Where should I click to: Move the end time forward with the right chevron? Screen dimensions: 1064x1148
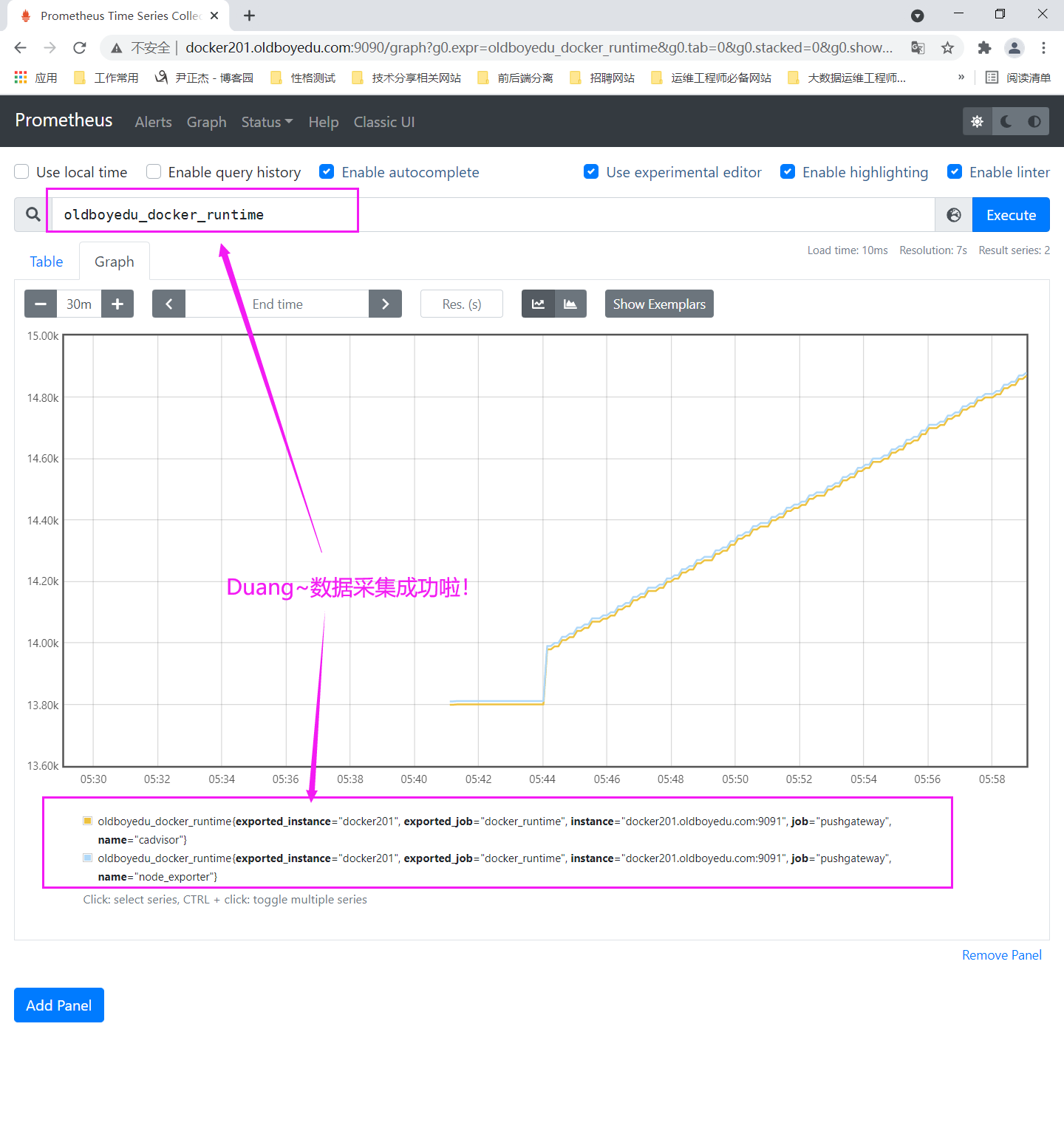coord(385,304)
